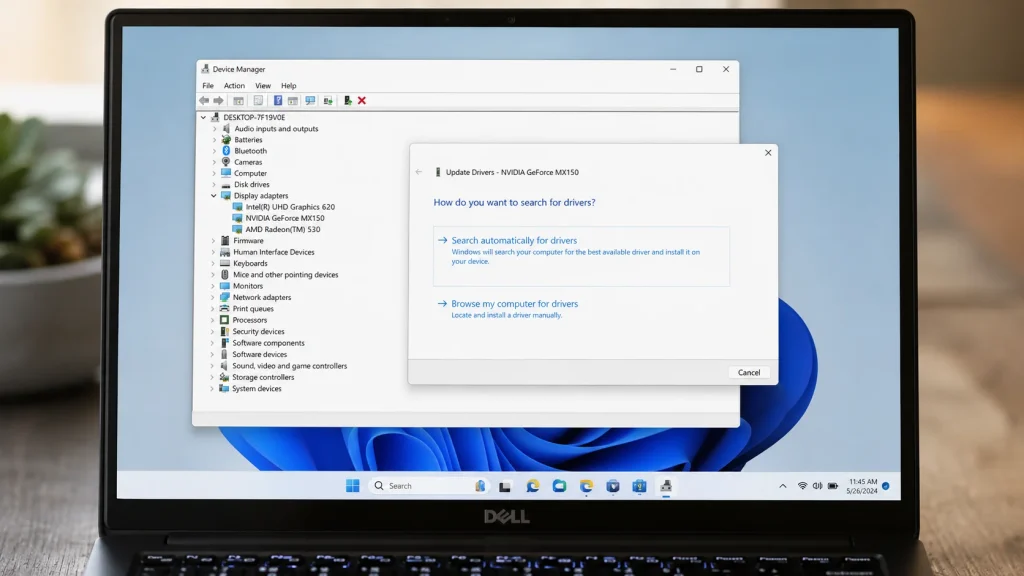
Task: Choose Search automatically for drivers
Action: tap(581, 256)
